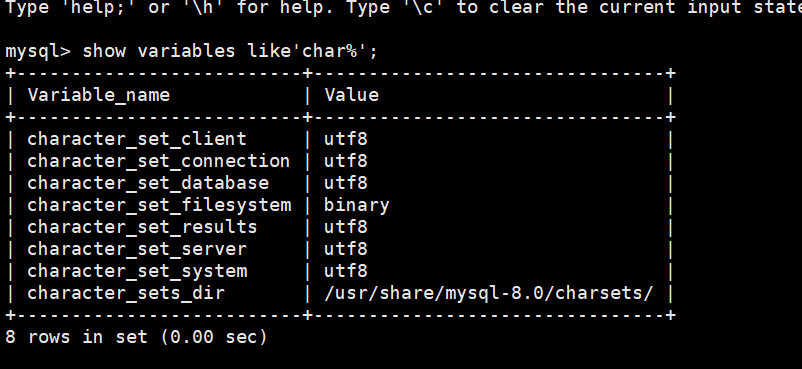The height and width of the screenshot is (369, 802).
Task: Click the utf8 value of character_set_client
Action: [346, 139]
